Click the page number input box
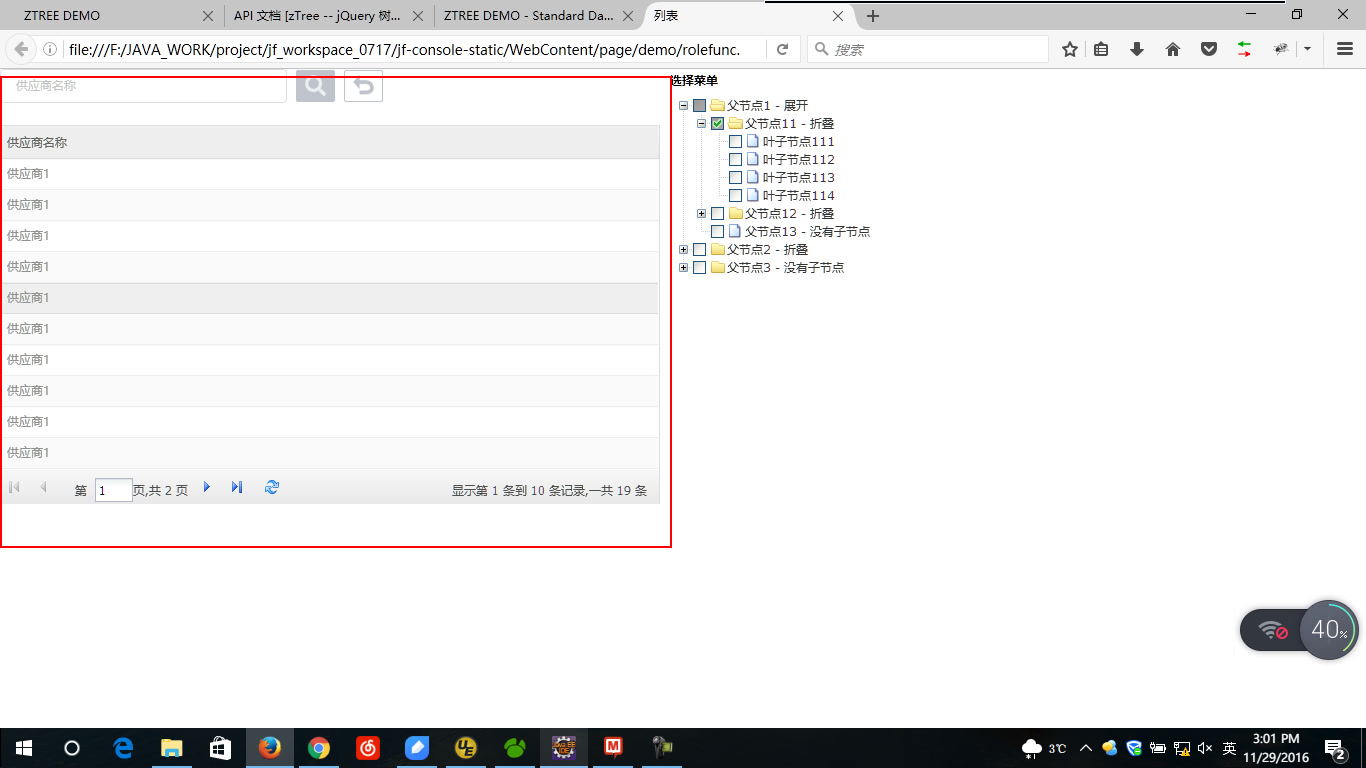This screenshot has width=1366, height=768. [x=113, y=490]
